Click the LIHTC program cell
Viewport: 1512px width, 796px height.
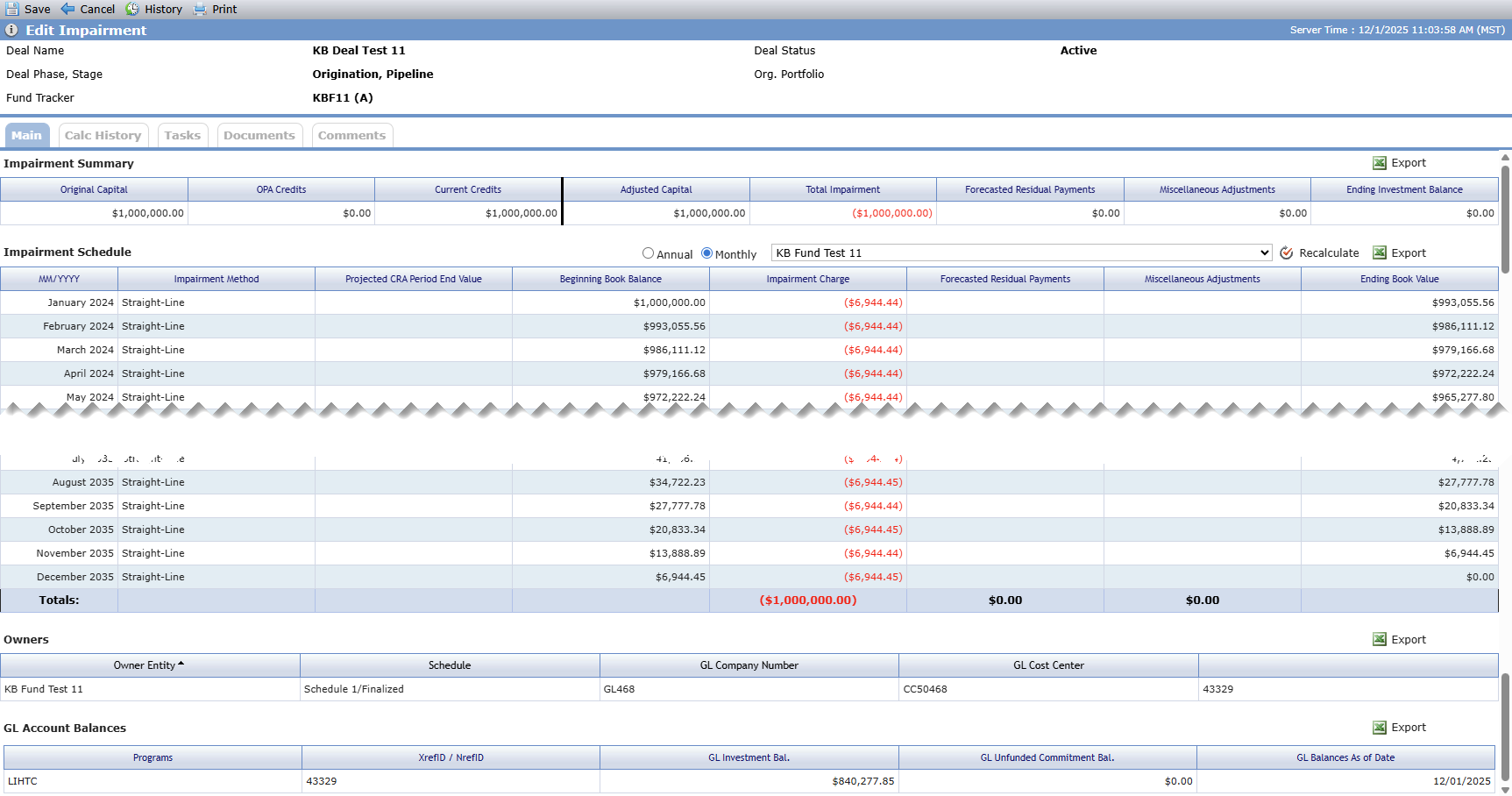(x=153, y=781)
